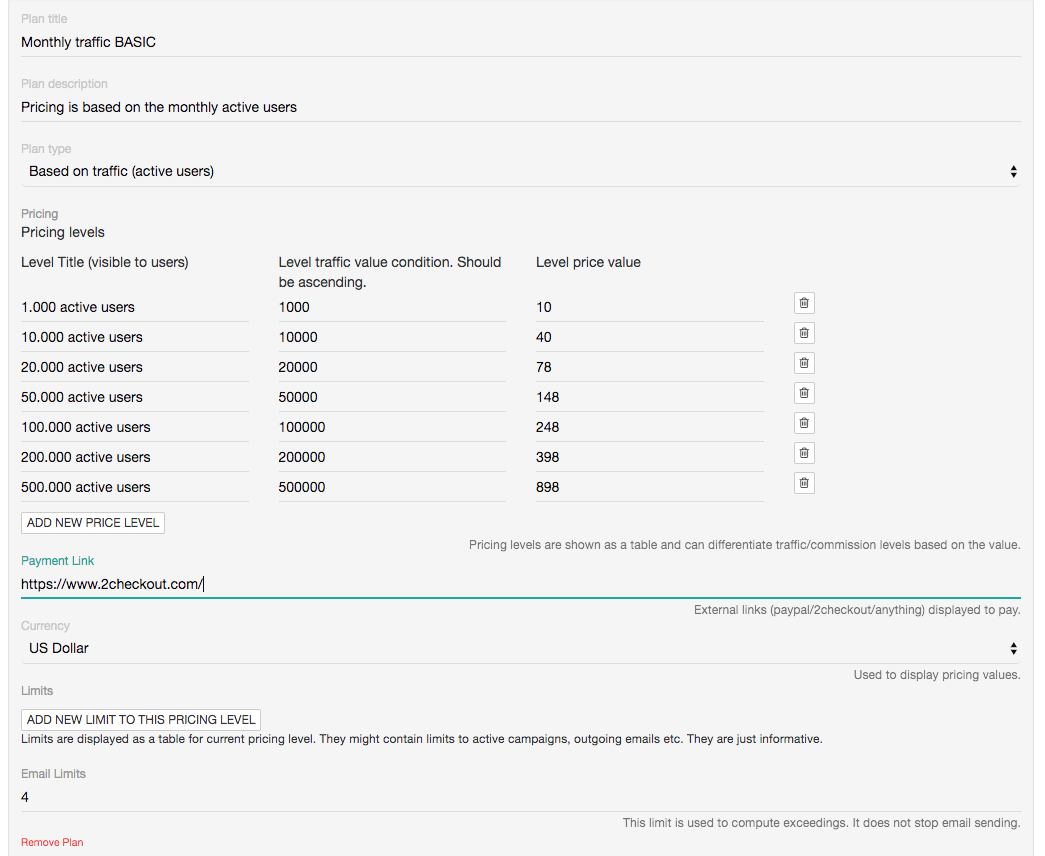Viewport: 1045px width, 856px height.
Task: Edit the Plan description field
Action: click(x=521, y=107)
